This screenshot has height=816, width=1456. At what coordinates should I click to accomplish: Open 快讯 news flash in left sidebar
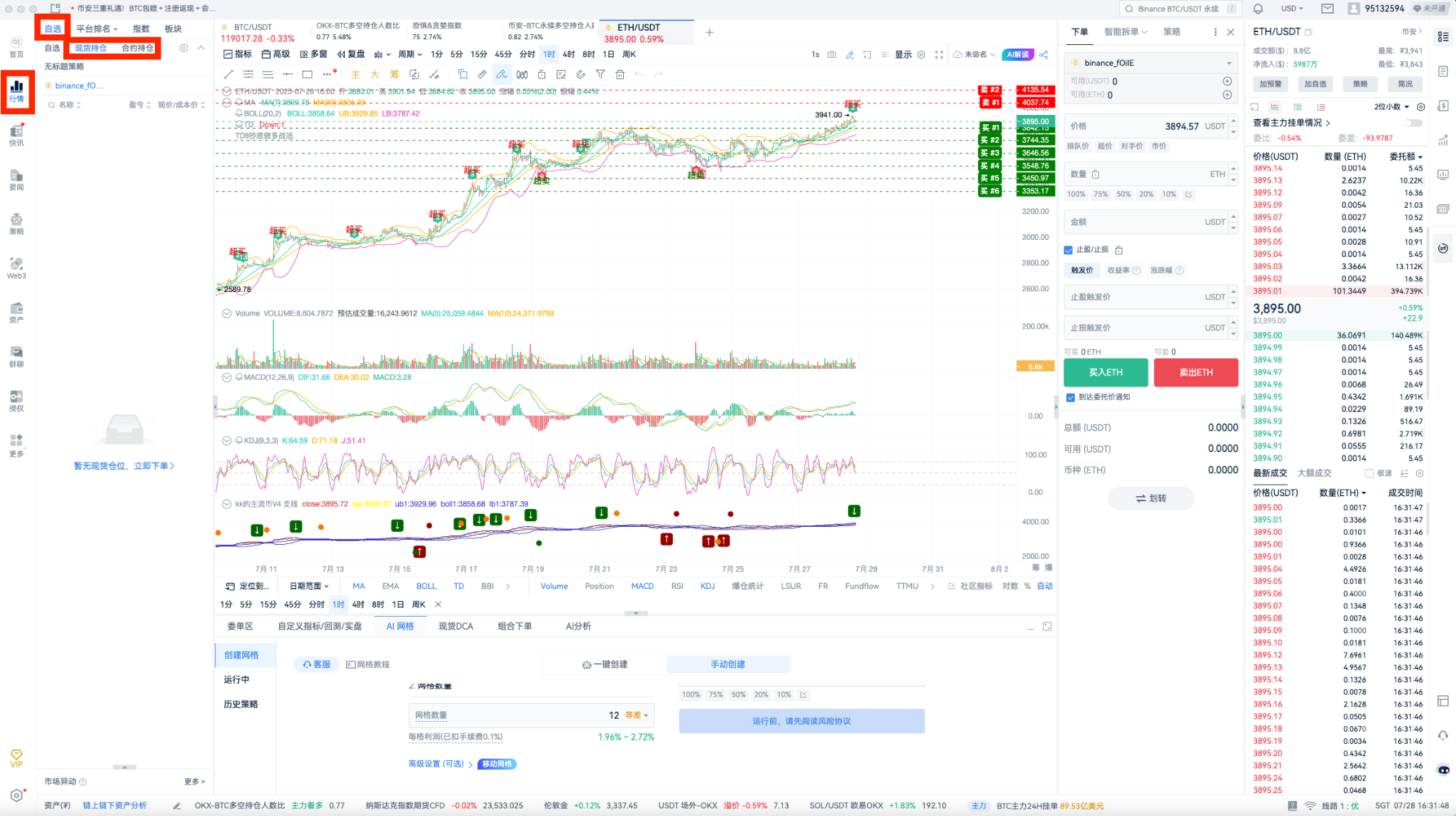(x=16, y=135)
